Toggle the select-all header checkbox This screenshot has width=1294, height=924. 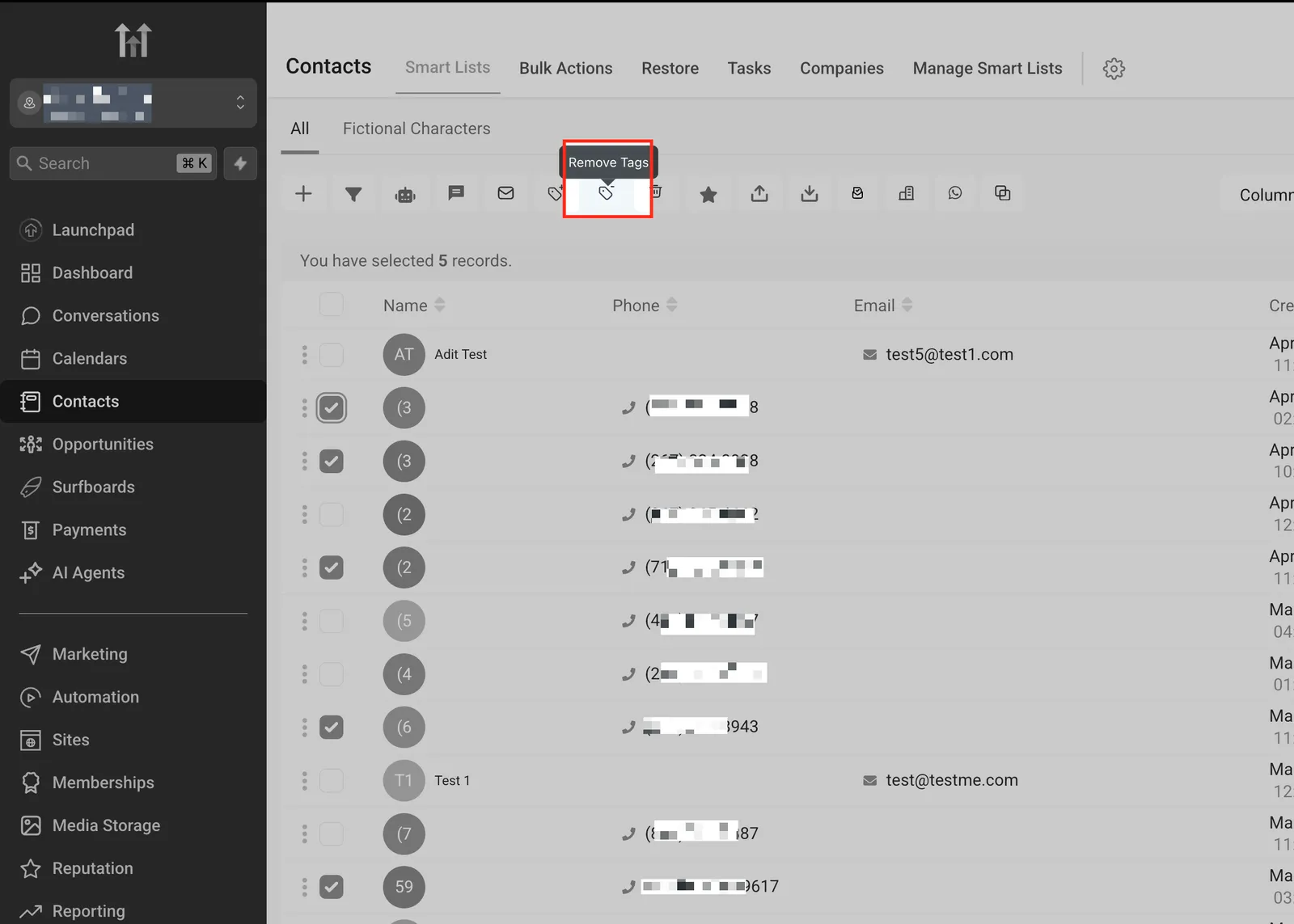[332, 304]
